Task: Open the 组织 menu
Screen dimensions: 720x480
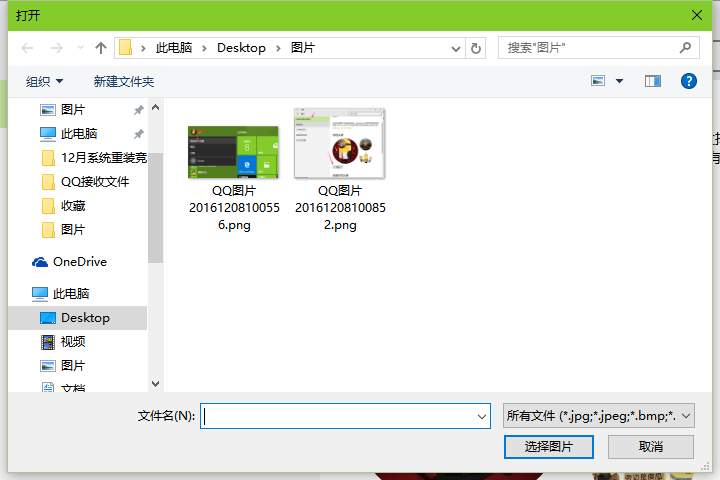Action: point(44,81)
